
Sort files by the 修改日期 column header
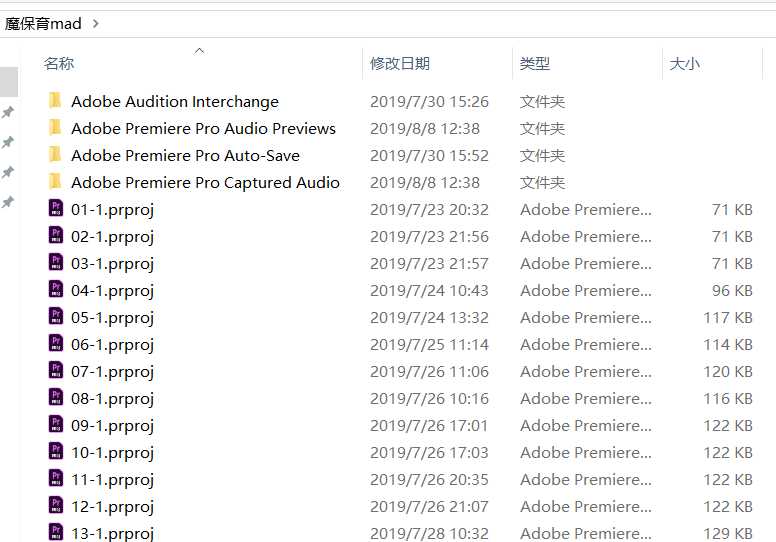(400, 63)
